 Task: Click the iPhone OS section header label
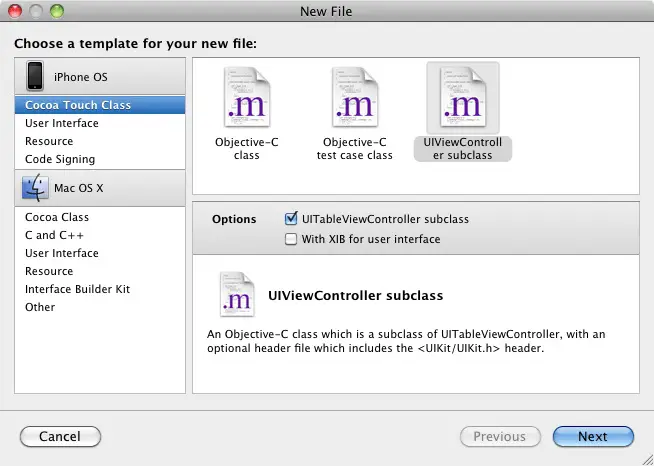click(80, 77)
